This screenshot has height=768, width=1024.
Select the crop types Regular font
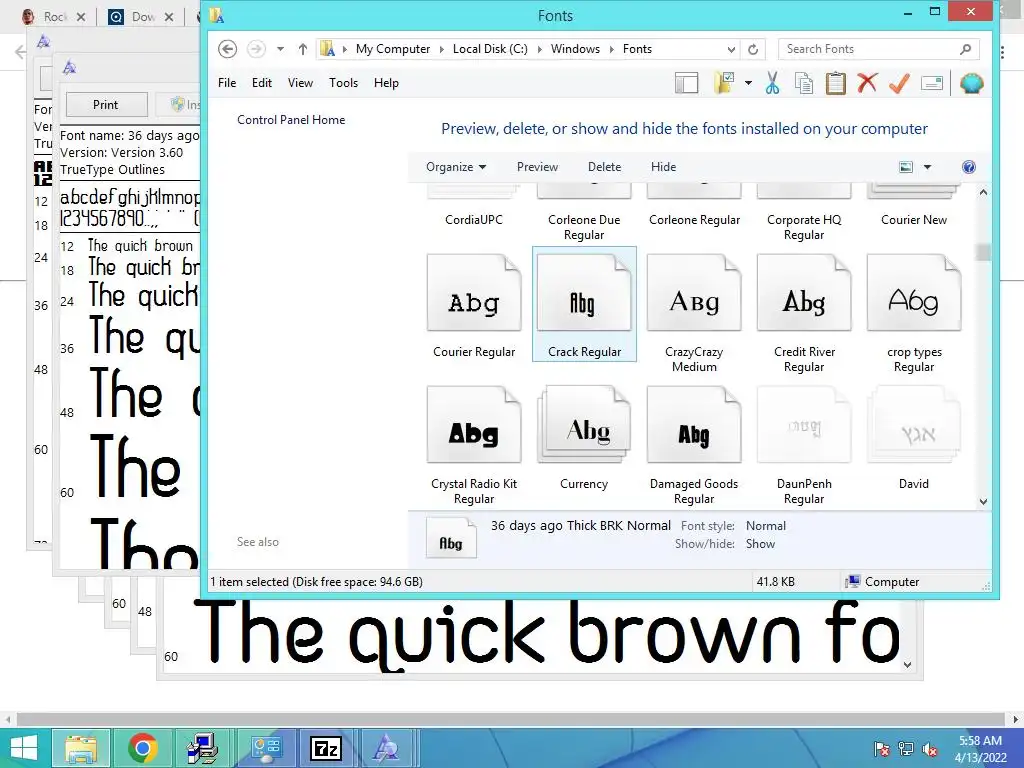pos(914,313)
